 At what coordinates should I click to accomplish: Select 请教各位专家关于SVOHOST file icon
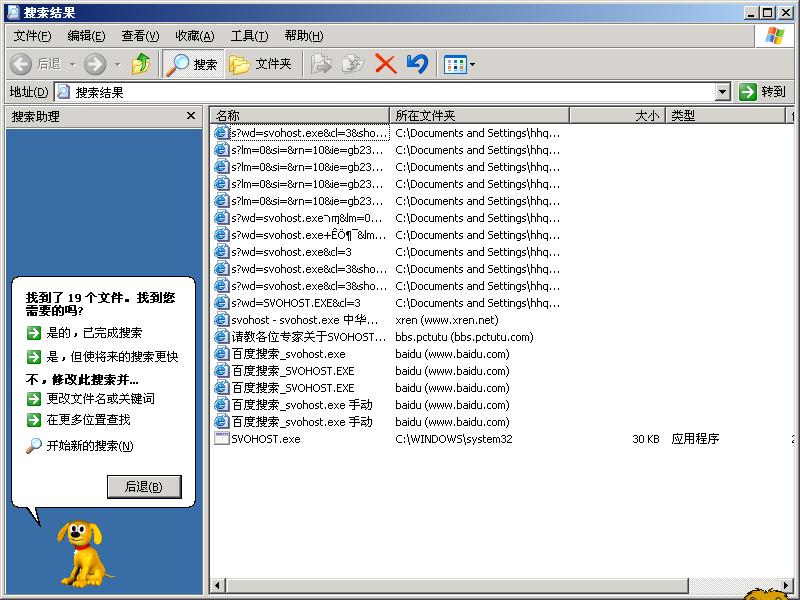(221, 337)
